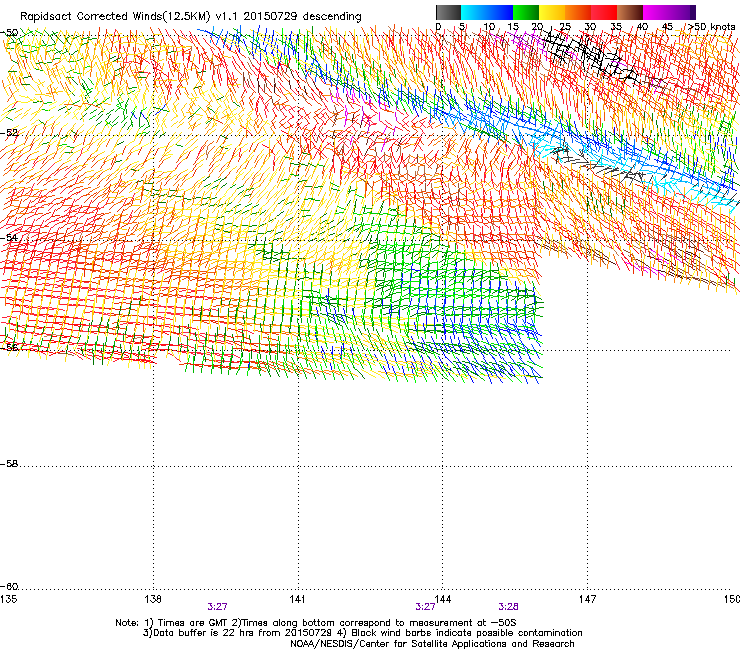This screenshot has height=650, width=740.
Task: Click the '10' label in the speed legend
Action: [x=489, y=26]
